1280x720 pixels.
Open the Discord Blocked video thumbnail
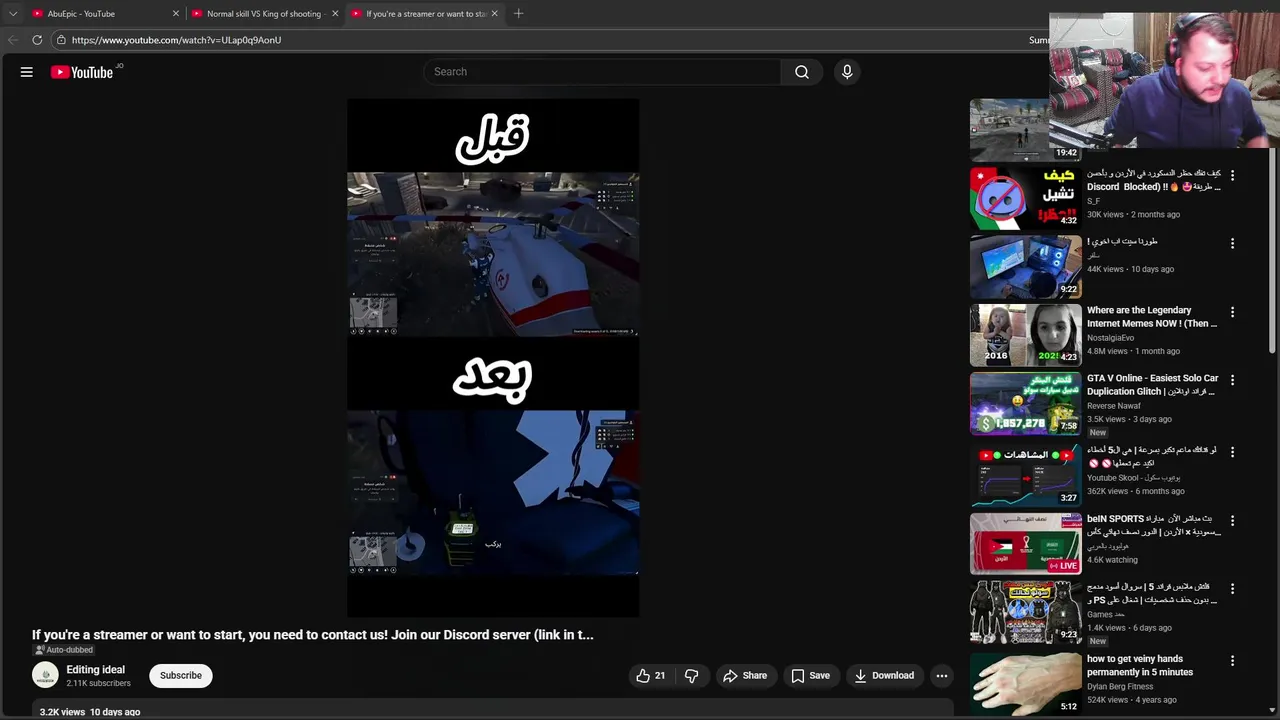pos(1026,198)
